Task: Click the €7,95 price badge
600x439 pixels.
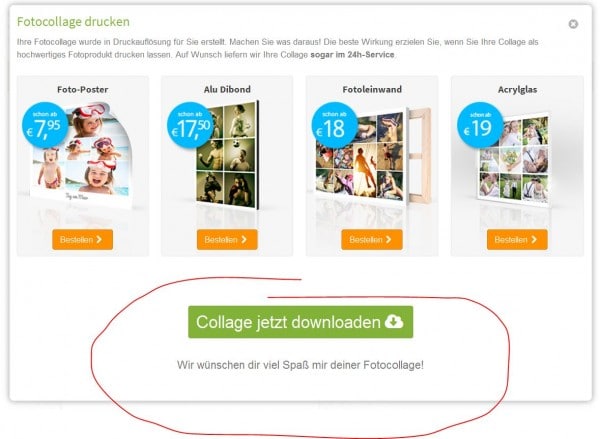Action: 45,125
